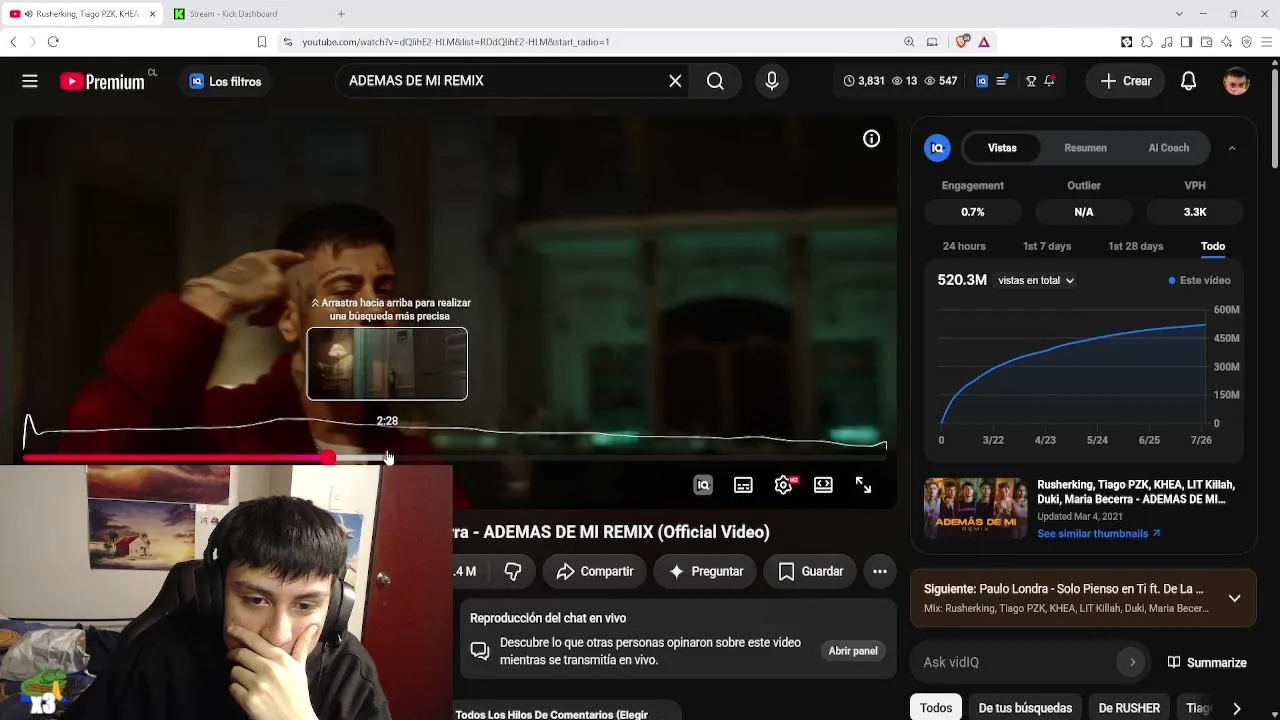Image resolution: width=1280 pixels, height=720 pixels.
Task: Open See similar thumbnails link
Action: (1099, 534)
